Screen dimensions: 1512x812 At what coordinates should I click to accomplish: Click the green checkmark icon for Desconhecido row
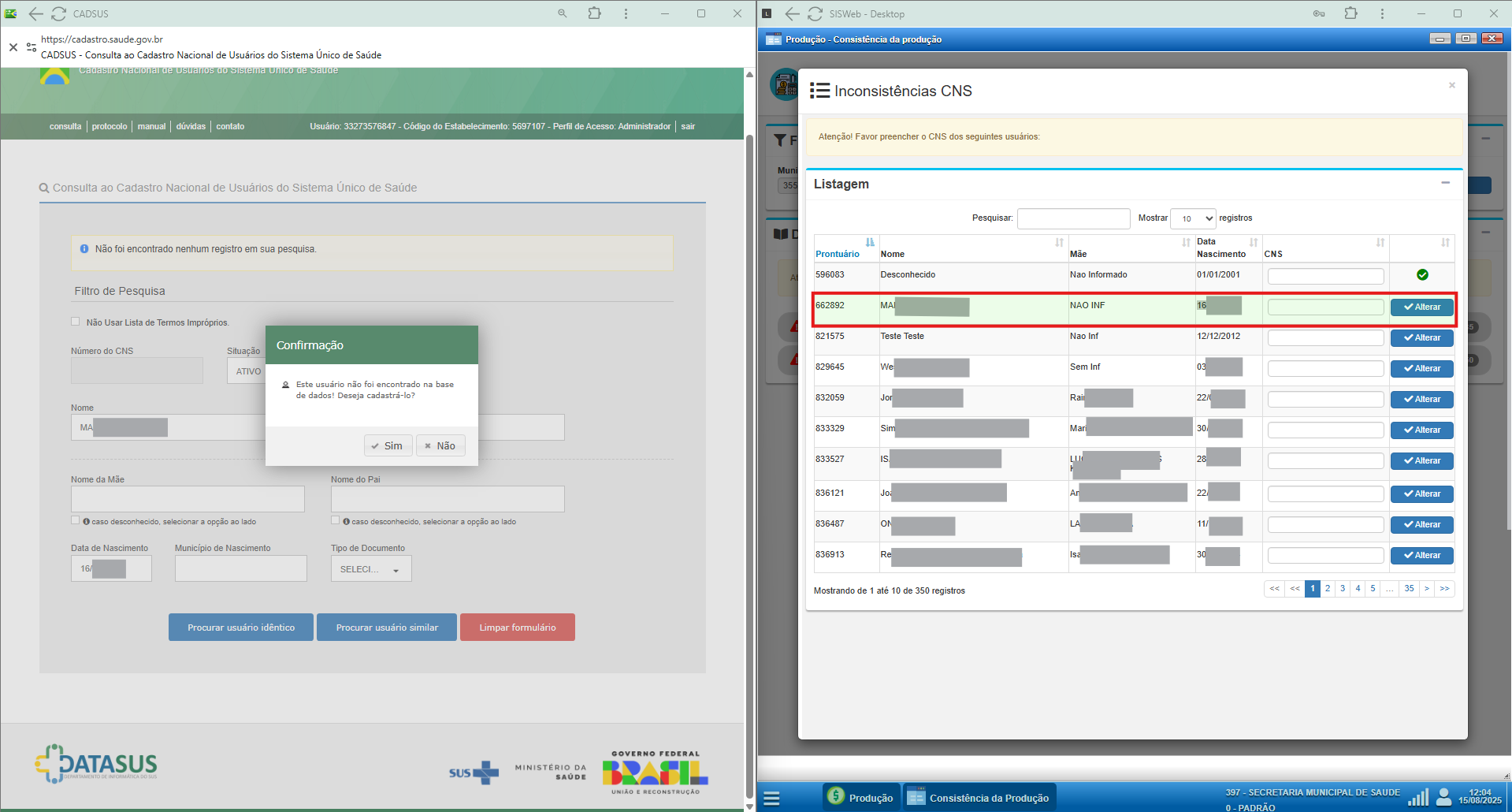[1421, 275]
